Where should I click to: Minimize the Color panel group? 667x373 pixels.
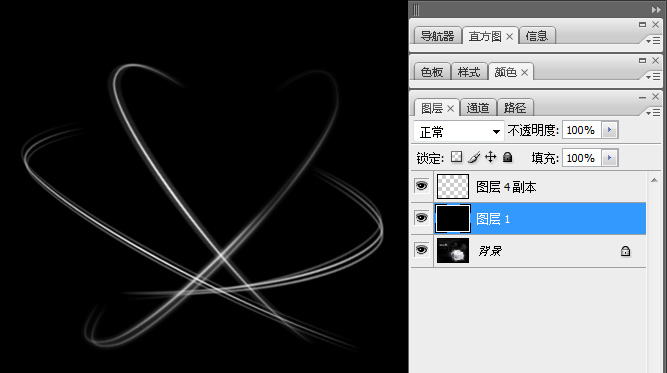coord(642,60)
